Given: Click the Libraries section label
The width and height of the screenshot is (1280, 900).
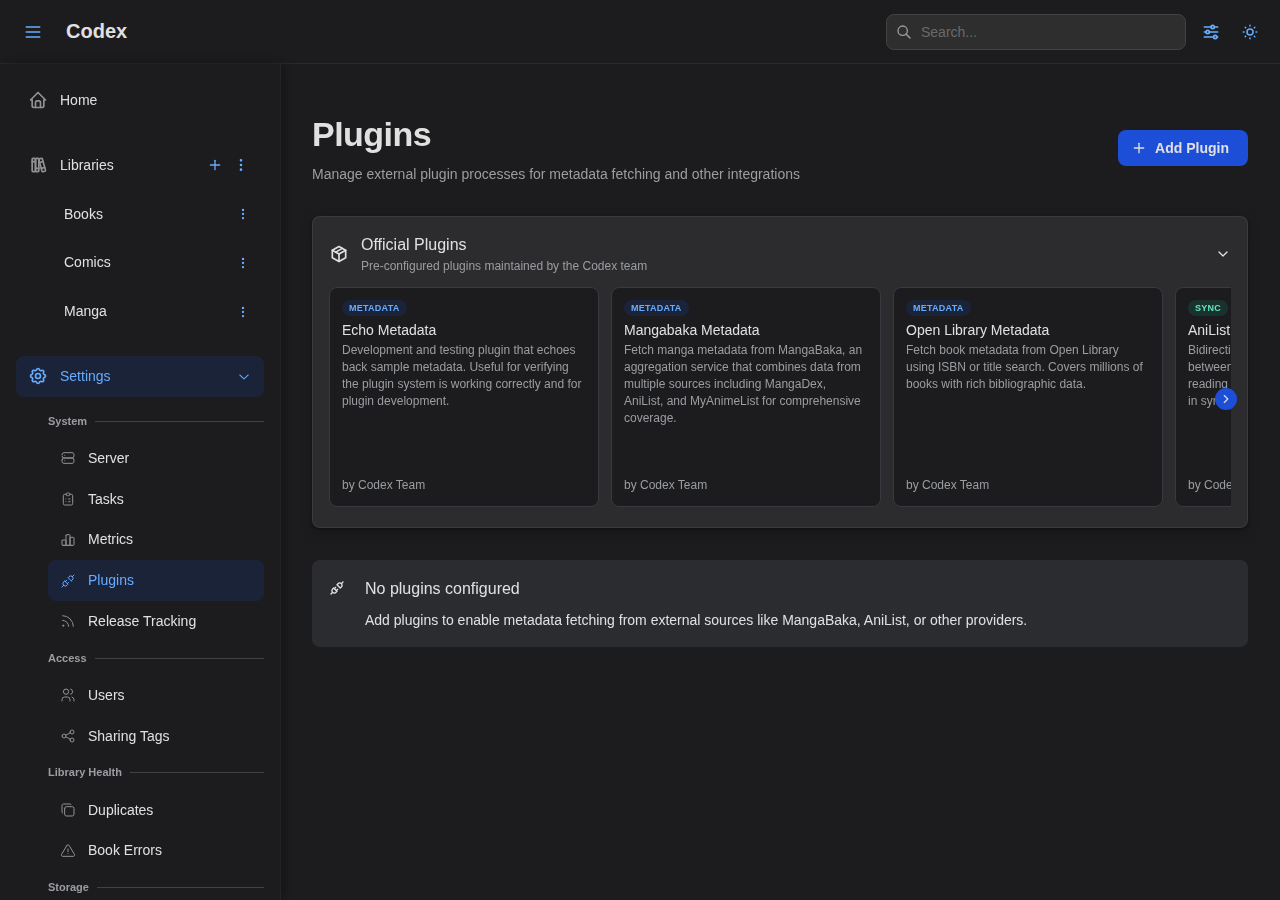Looking at the screenshot, I should click(x=87, y=165).
